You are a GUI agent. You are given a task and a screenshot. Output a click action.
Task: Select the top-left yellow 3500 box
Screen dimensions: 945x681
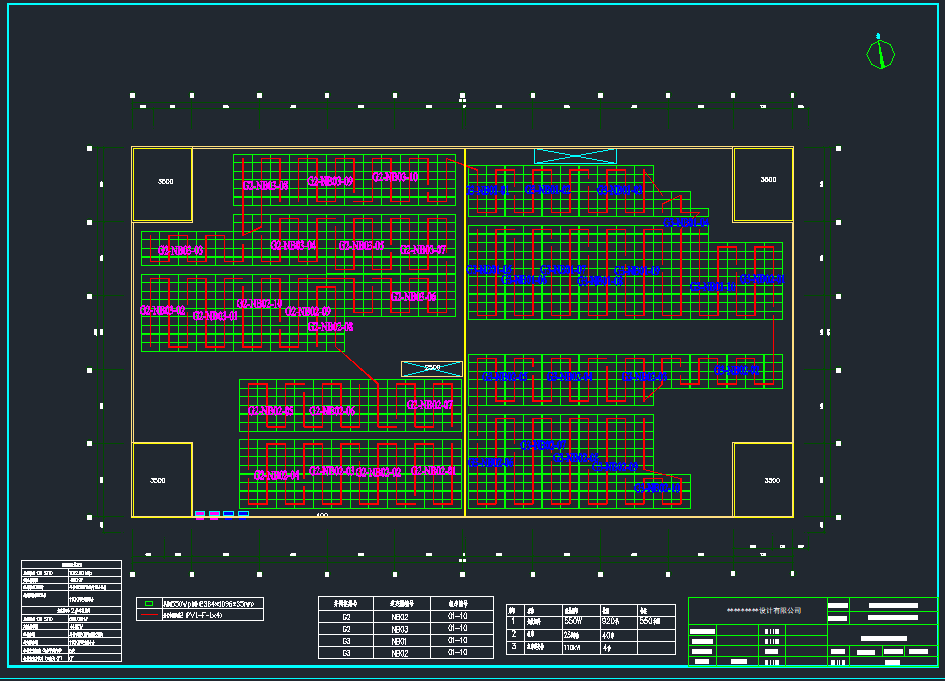(162, 184)
